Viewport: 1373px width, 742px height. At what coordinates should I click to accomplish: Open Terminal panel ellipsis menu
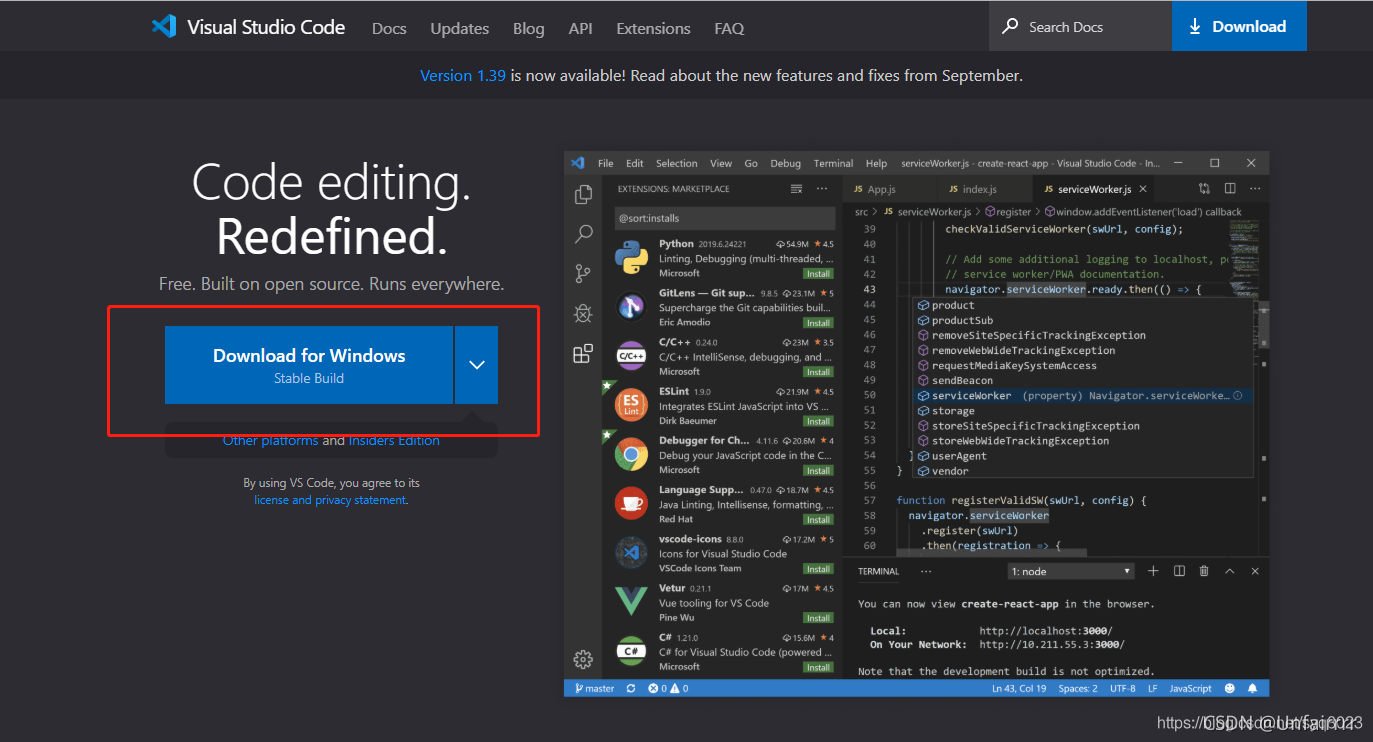click(x=926, y=571)
